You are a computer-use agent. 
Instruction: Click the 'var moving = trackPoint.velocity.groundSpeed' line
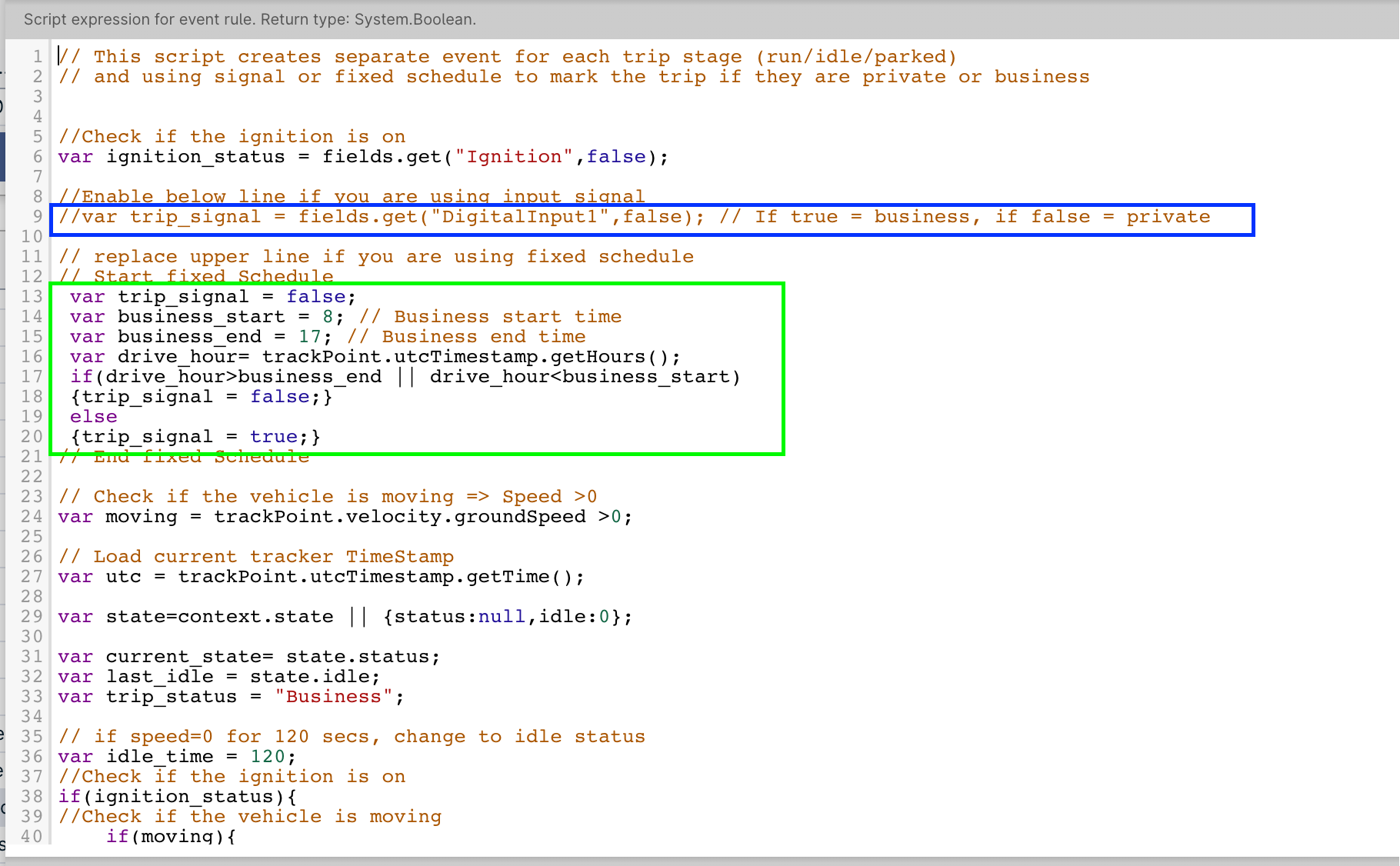coord(345,517)
